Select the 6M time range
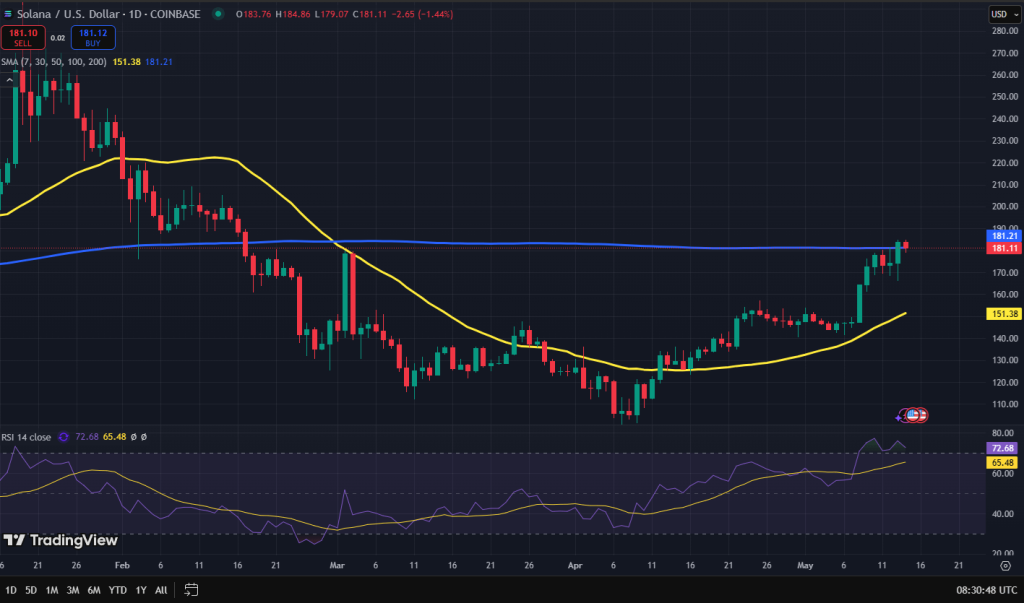1024x603 pixels. point(94,590)
